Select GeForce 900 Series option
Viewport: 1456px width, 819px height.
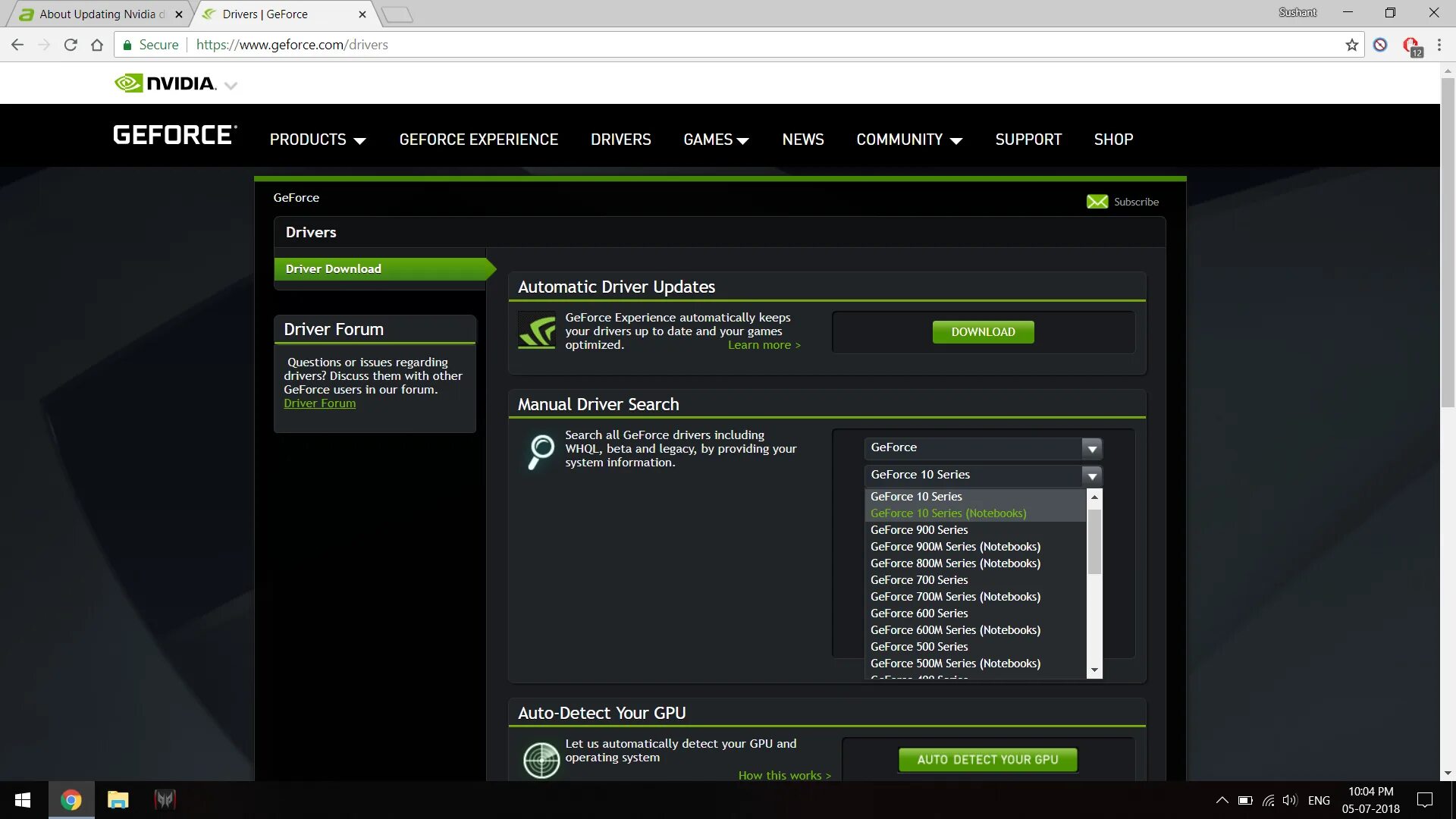point(975,530)
